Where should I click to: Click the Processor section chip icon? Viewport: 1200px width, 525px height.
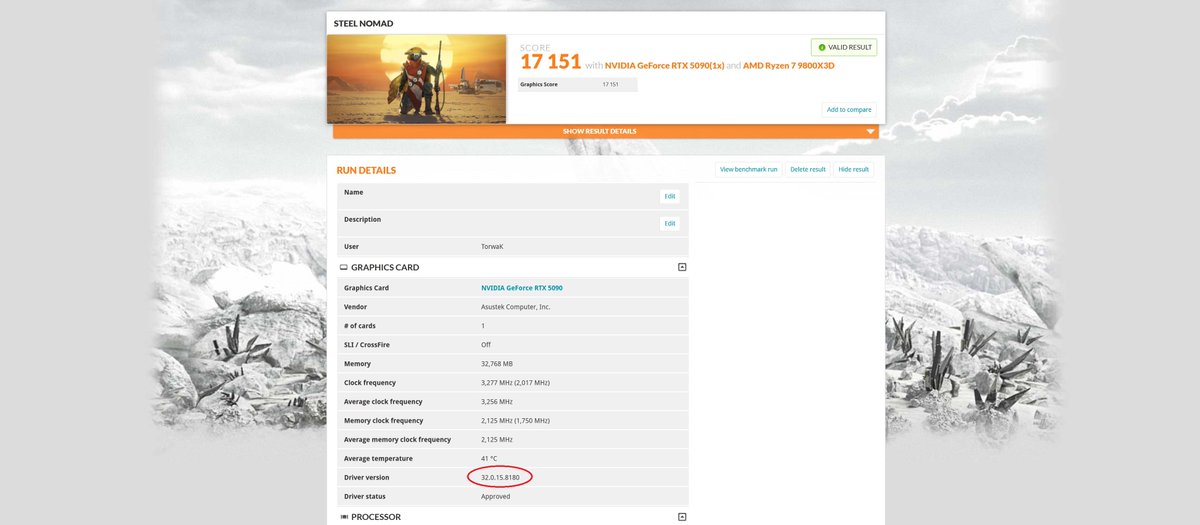point(344,517)
